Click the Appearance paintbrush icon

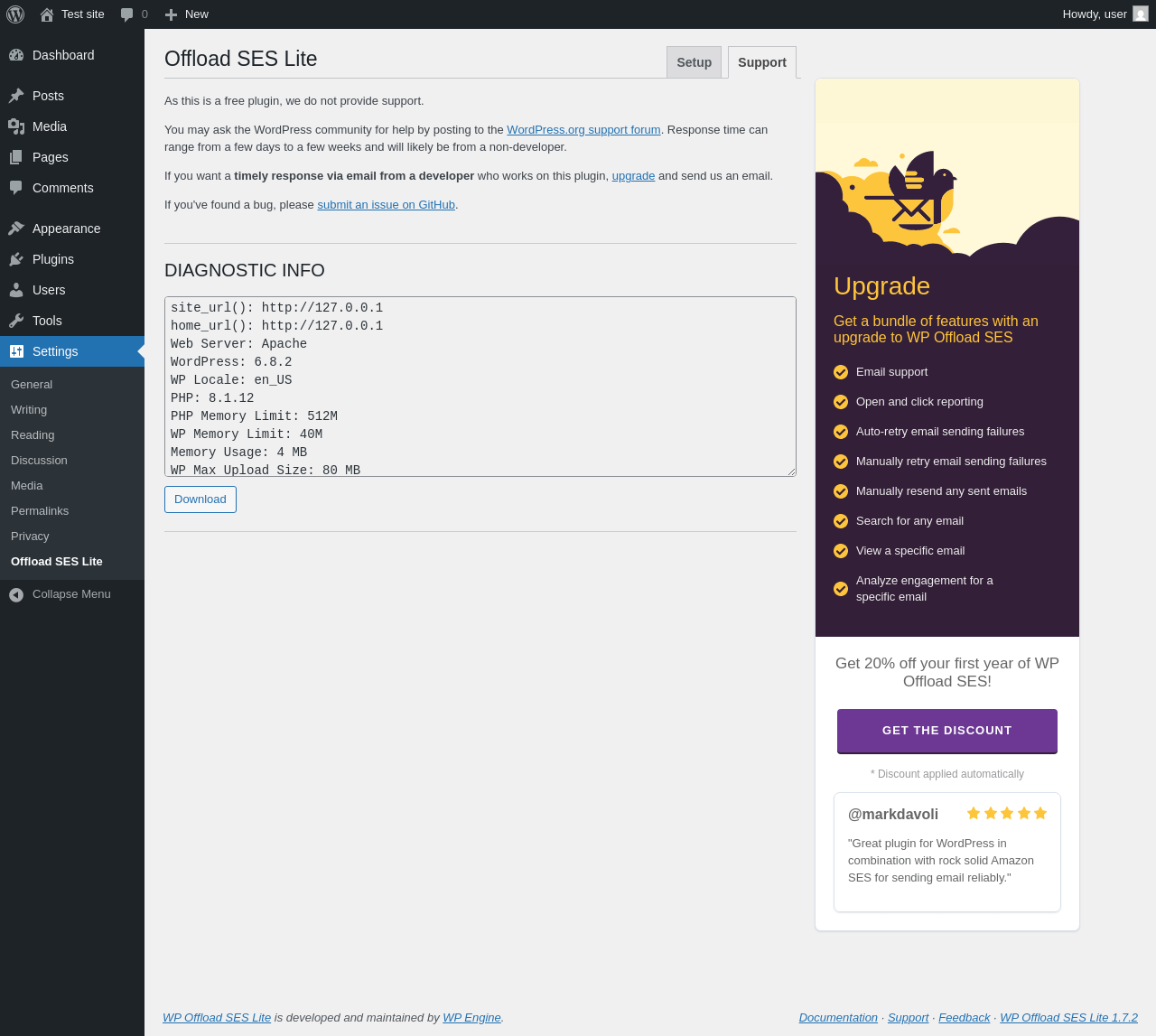[x=16, y=229]
